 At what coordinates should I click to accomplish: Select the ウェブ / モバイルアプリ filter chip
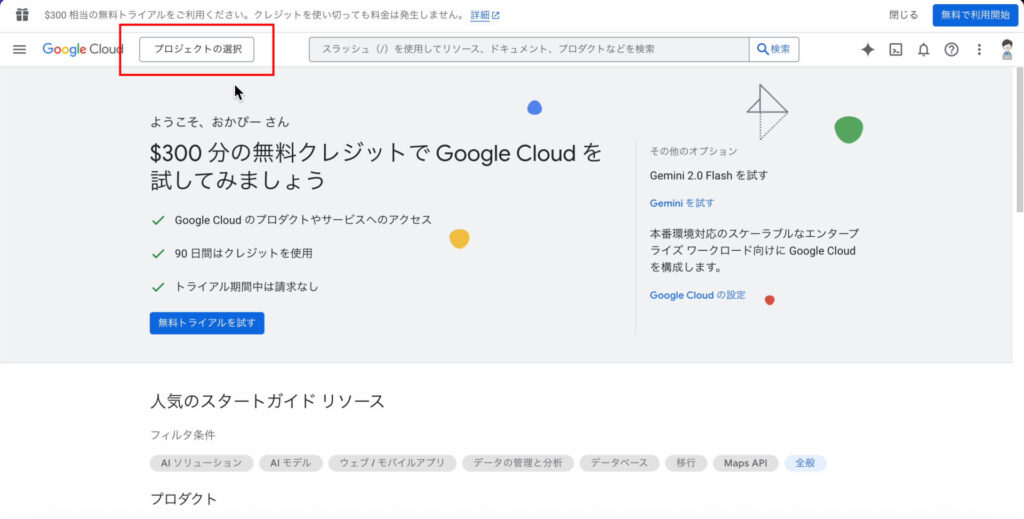[392, 463]
